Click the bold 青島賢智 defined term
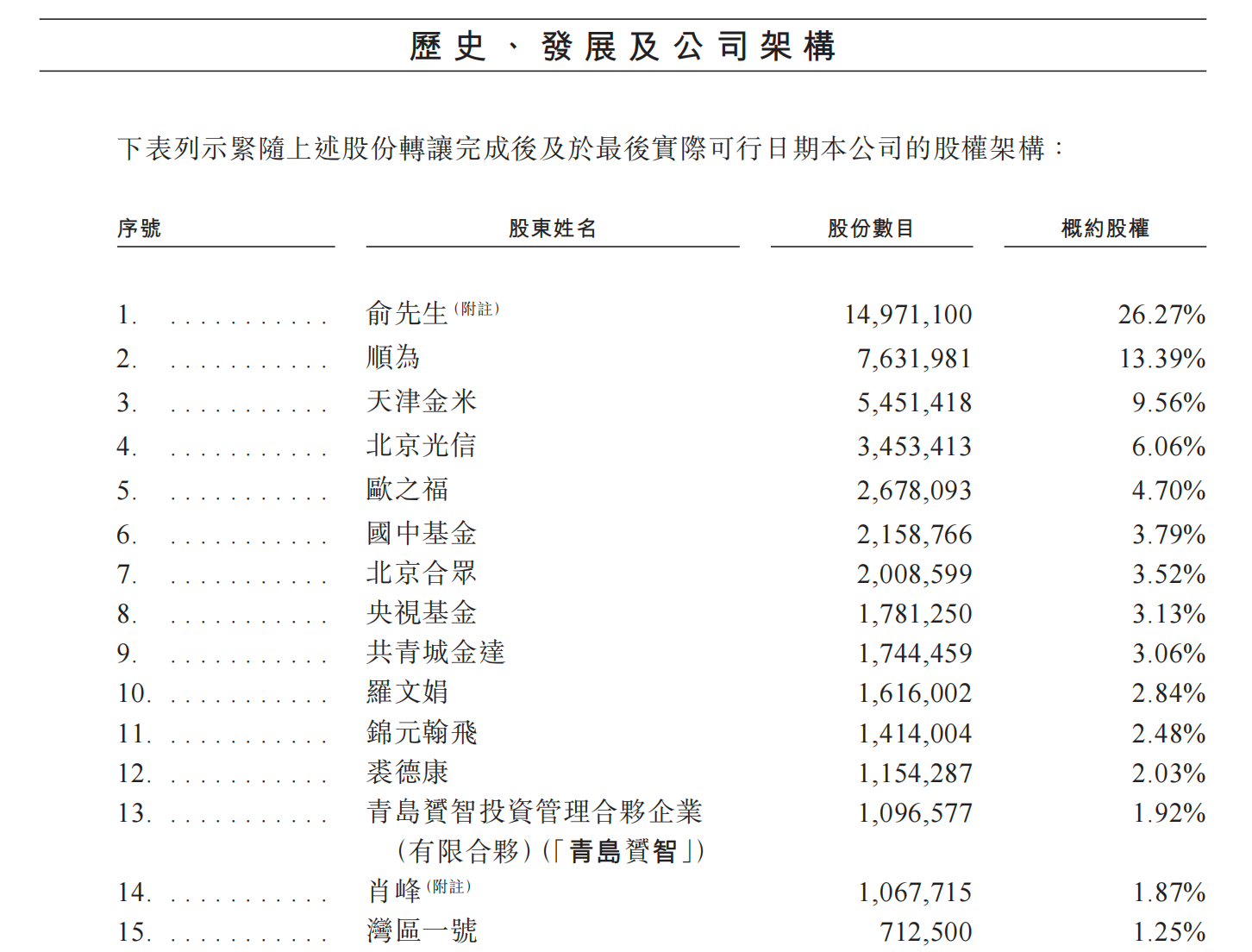1252x952 pixels. pos(623,852)
